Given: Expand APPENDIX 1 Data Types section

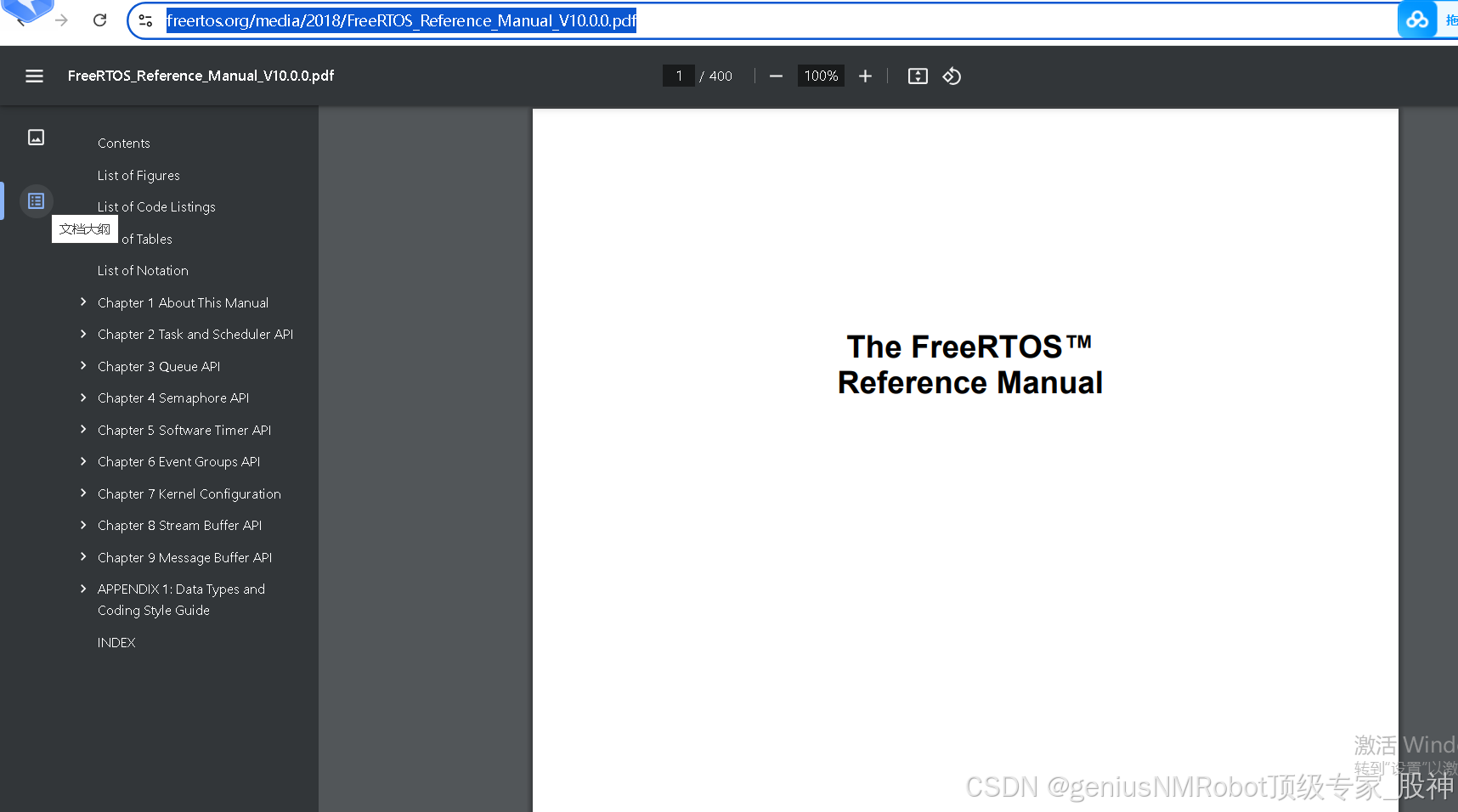Looking at the screenshot, I should 83,589.
